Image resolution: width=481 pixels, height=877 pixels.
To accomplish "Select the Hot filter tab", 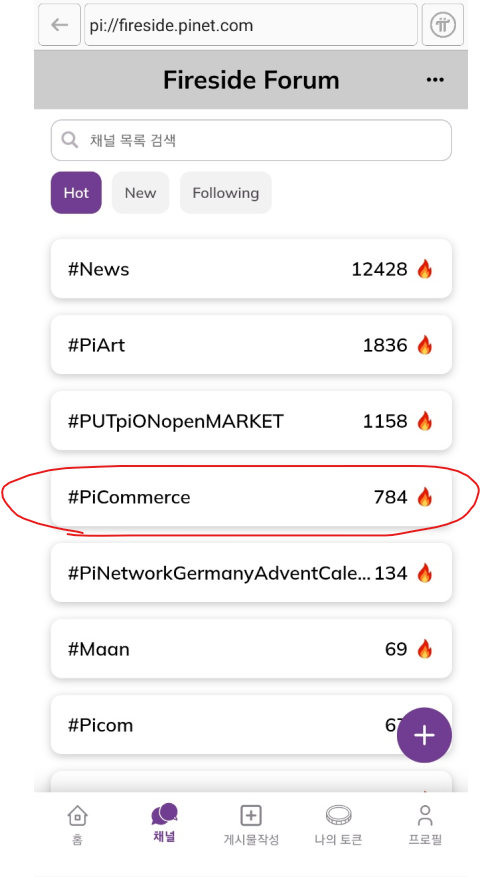I will 76,193.
